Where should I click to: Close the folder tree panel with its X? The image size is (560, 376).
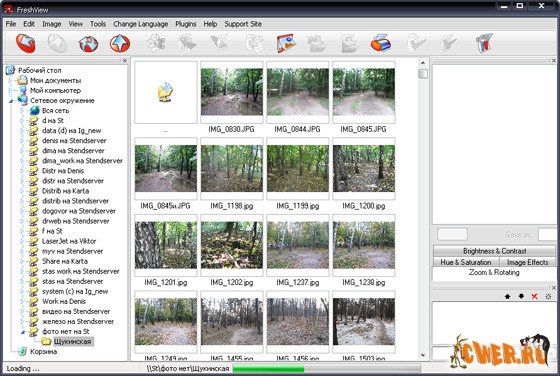125,61
